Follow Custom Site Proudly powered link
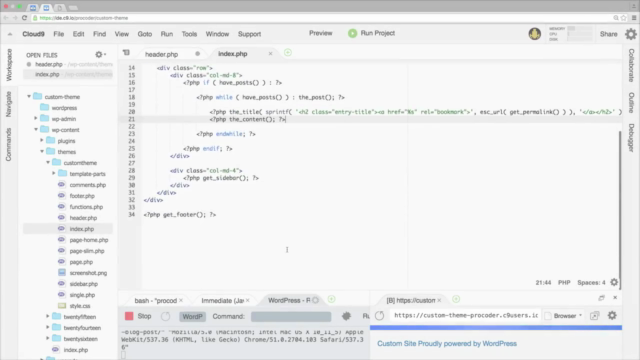640x360 pixels. (x=447, y=344)
